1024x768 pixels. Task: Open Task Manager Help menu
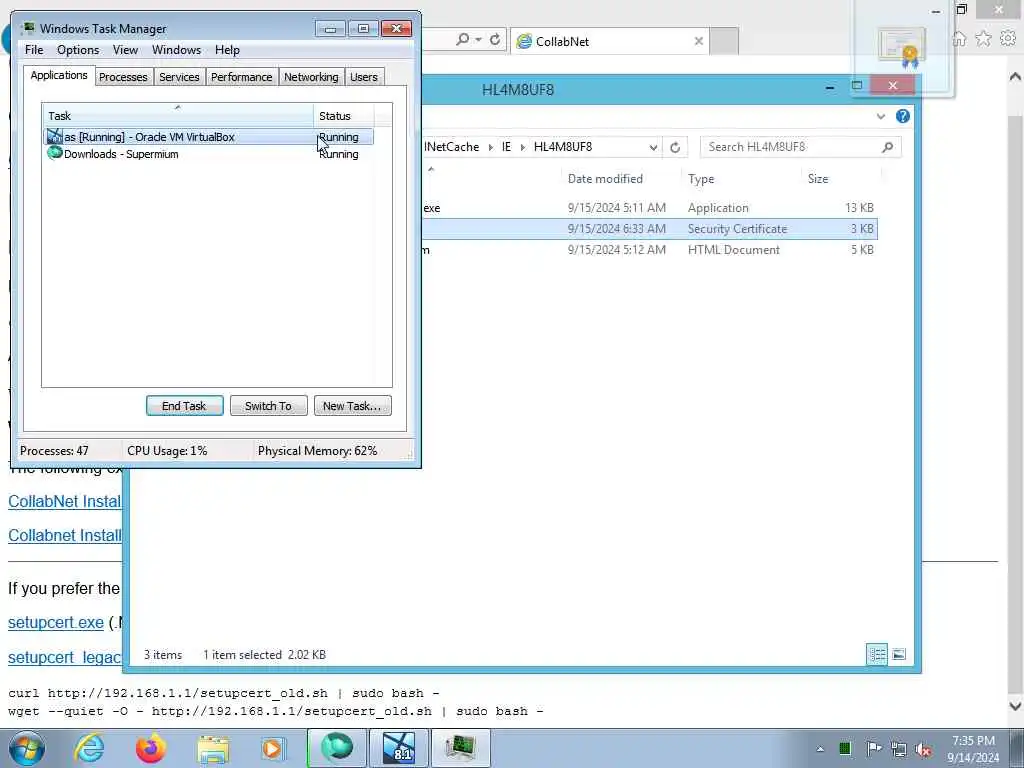click(227, 50)
